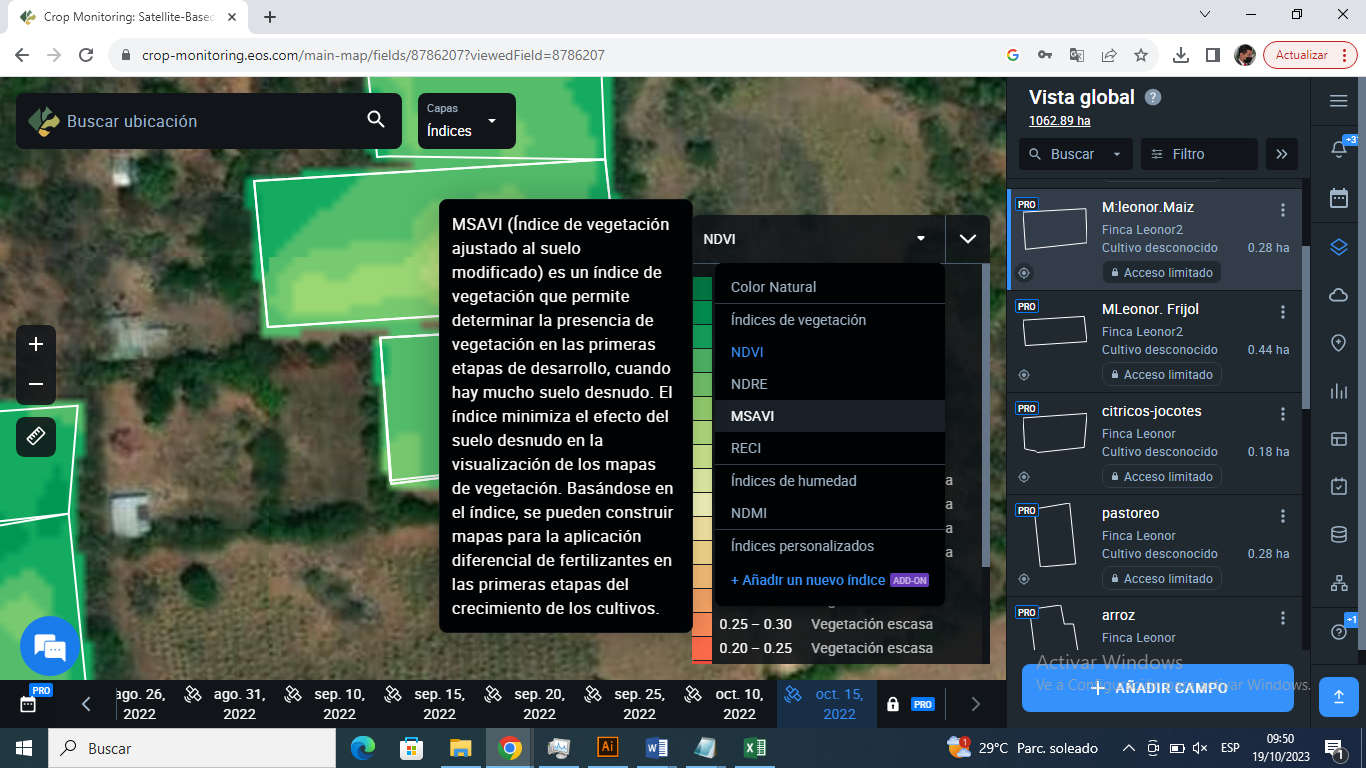Open the scouting location pin icon
The height and width of the screenshot is (768, 1366).
point(1338,343)
